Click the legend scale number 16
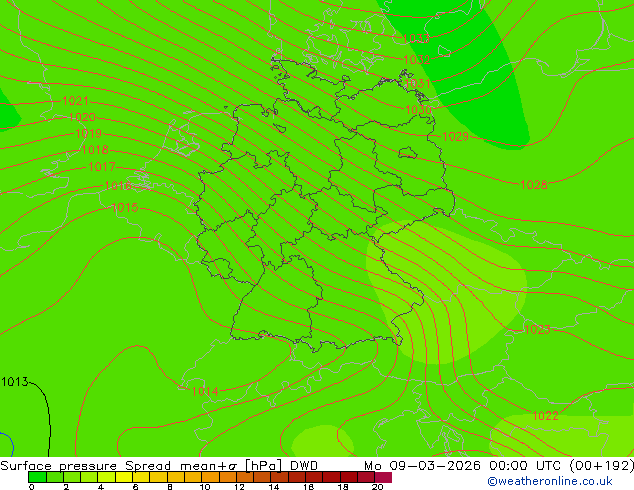 309,487
